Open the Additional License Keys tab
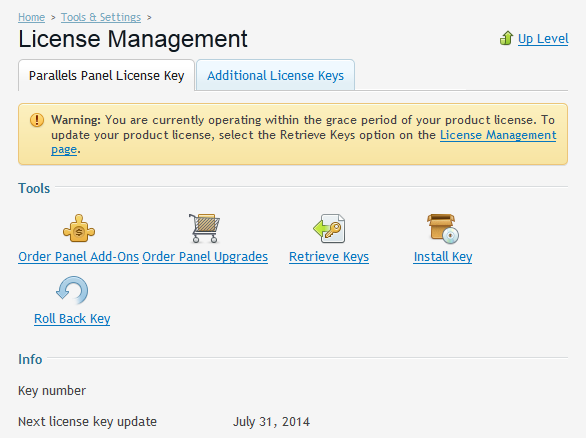The height and width of the screenshot is (438, 586). pyautogui.click(x=275, y=75)
